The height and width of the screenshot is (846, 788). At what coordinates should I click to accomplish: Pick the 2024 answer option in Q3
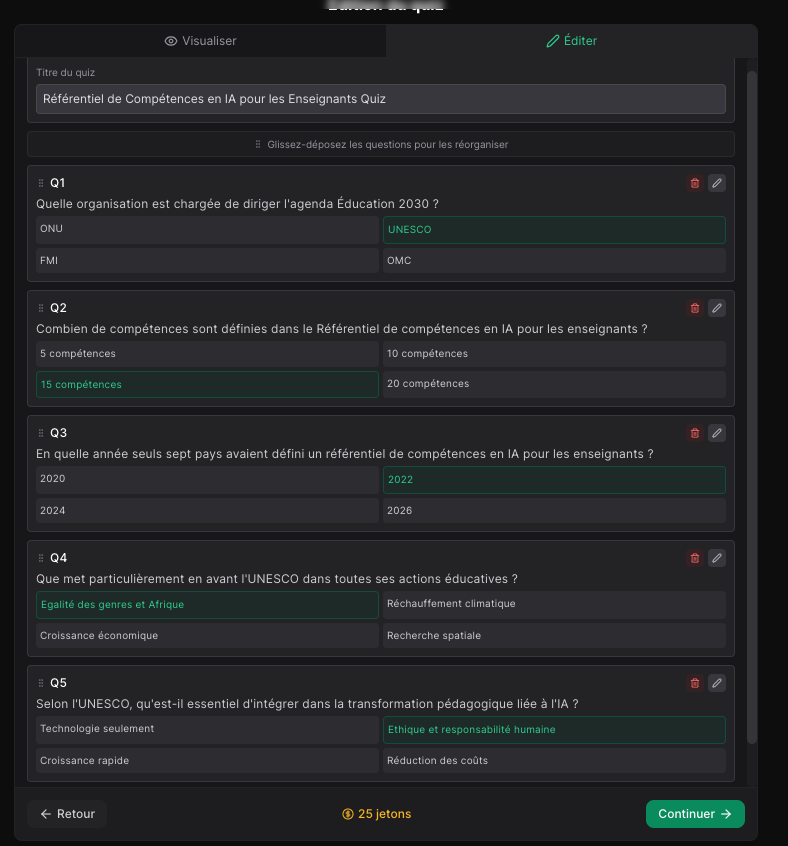pyautogui.click(x=207, y=510)
